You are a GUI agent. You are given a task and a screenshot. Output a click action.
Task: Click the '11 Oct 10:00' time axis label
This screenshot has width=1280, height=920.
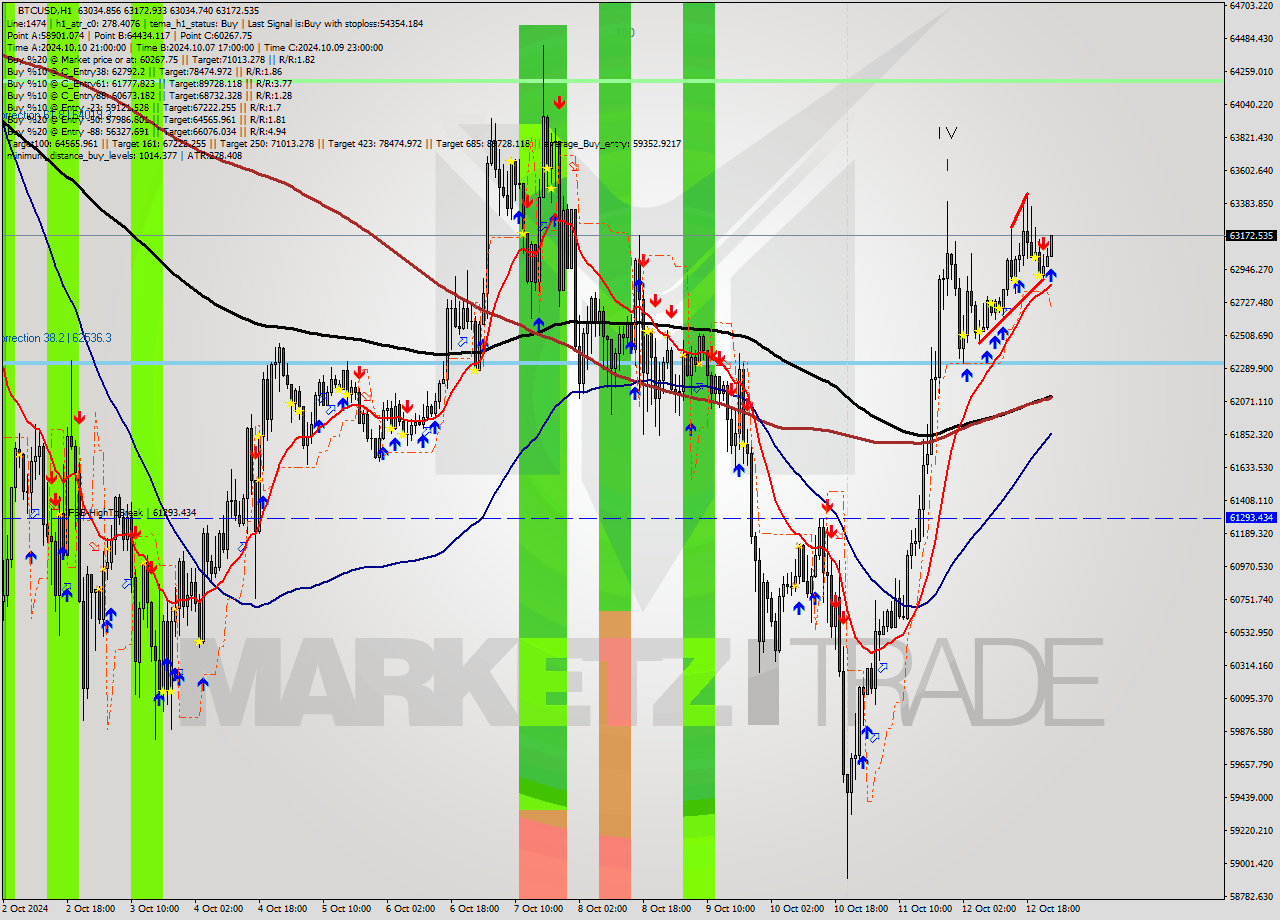[x=925, y=909]
